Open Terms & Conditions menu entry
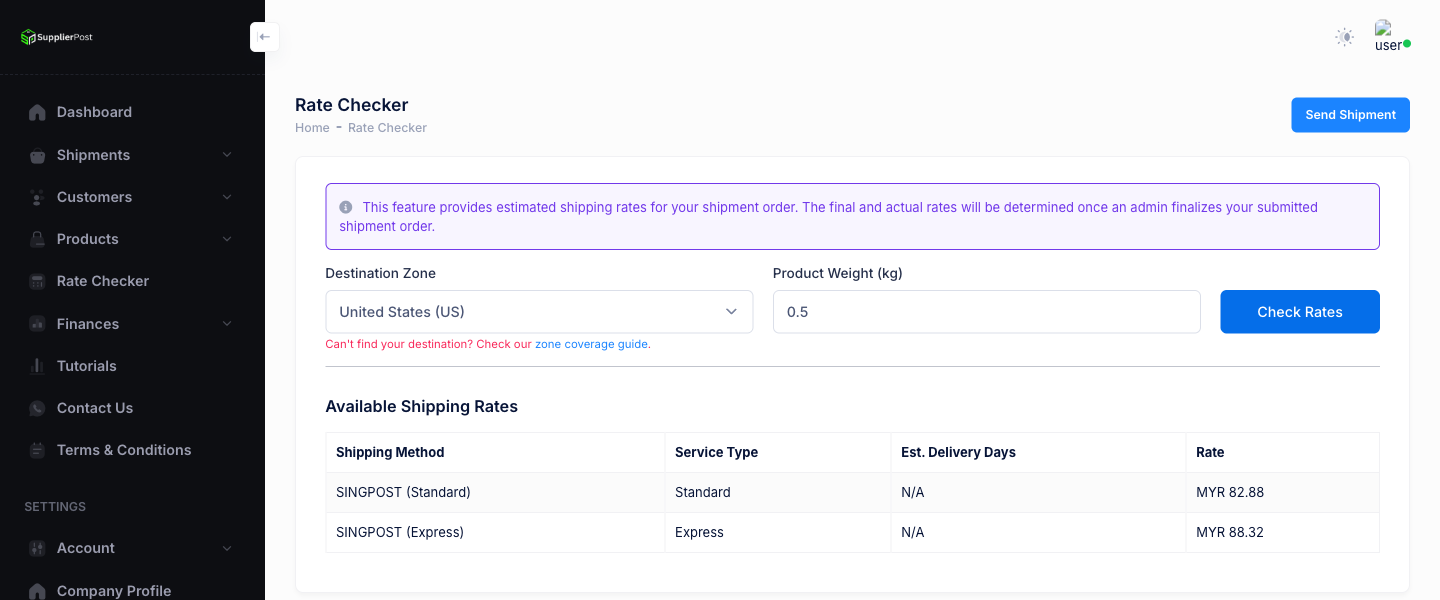This screenshot has height=600, width=1440. coord(124,450)
